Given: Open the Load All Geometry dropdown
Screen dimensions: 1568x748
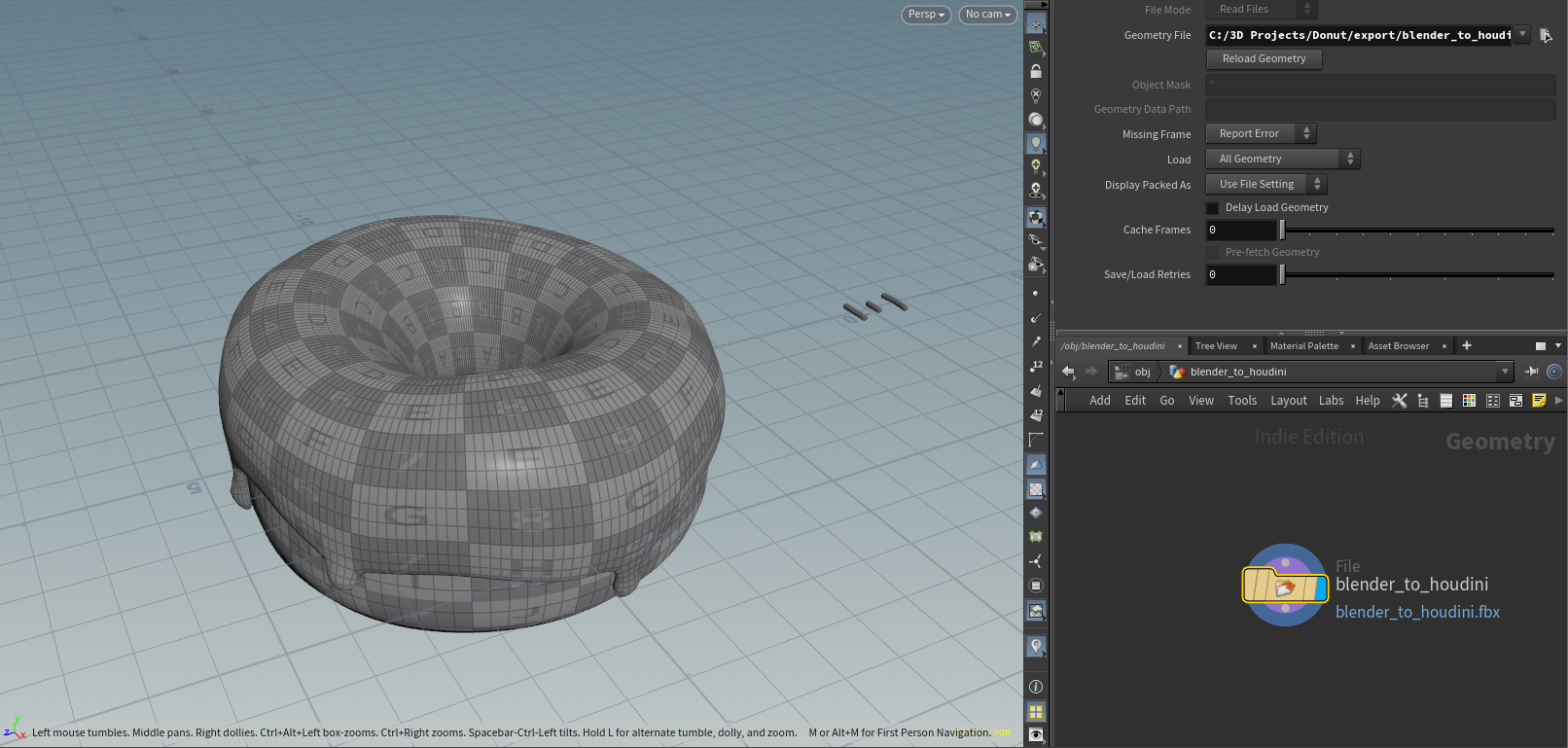Looking at the screenshot, I should pyautogui.click(x=1282, y=160).
